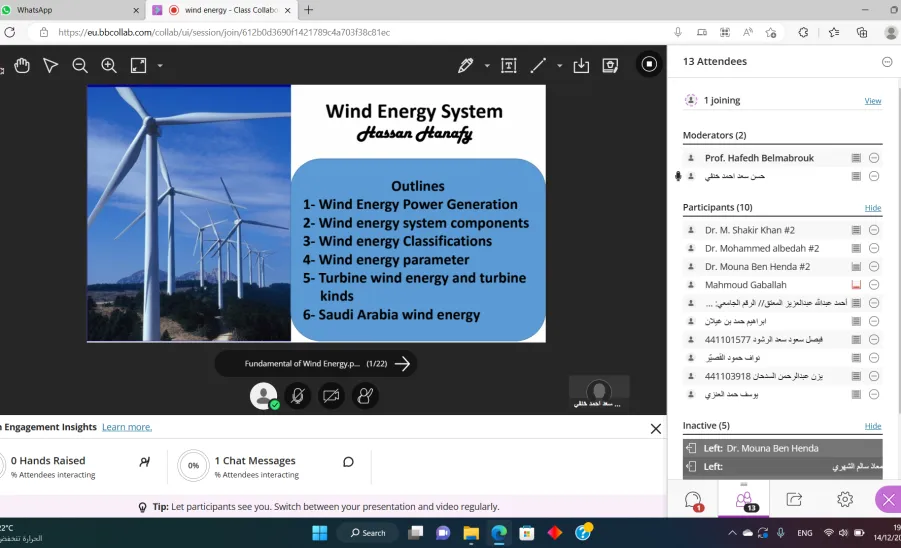901x548 pixels.
Task: Select the text annotation tool
Action: (509, 65)
